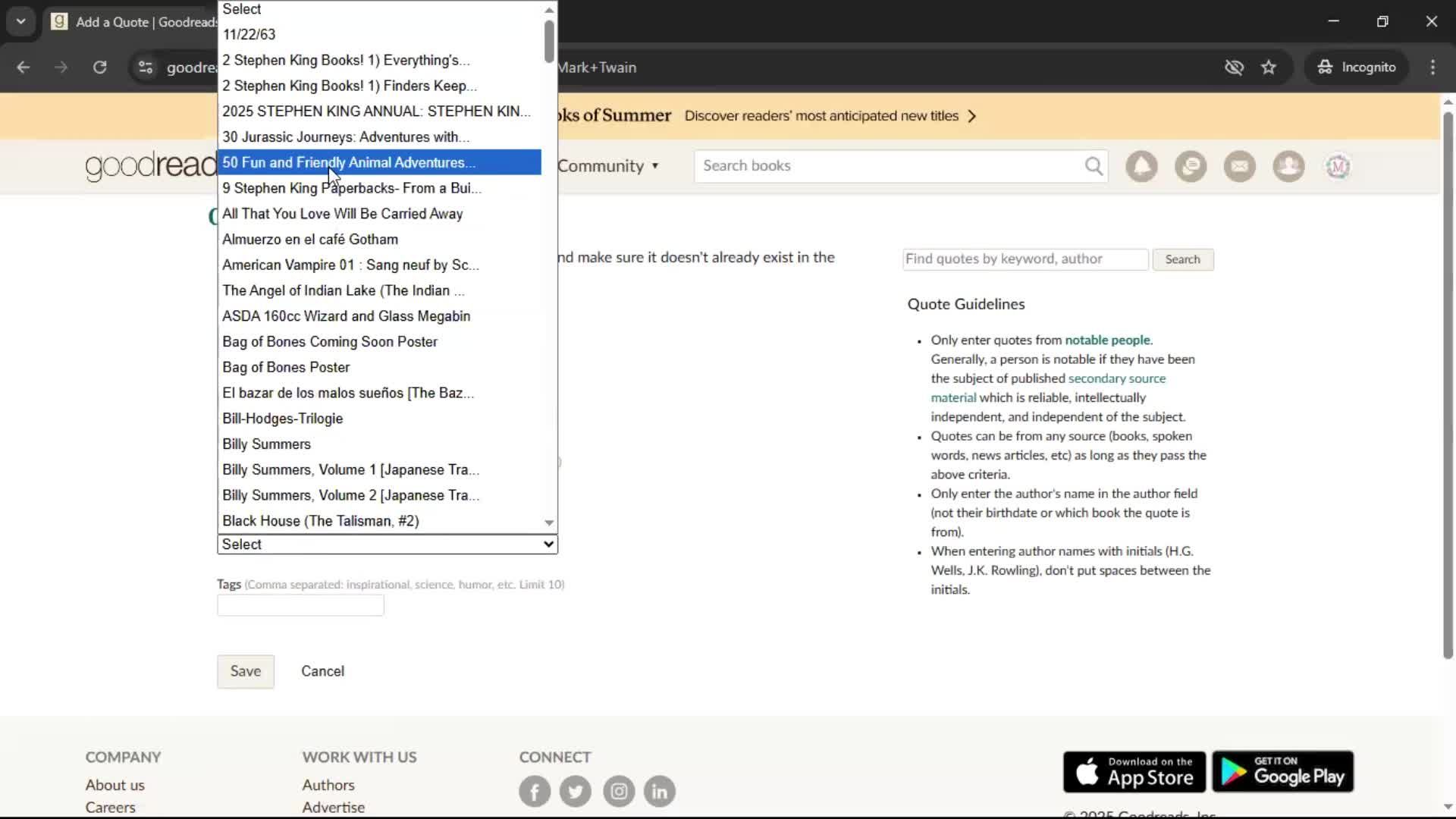
Task: Open the messages envelope icon
Action: tap(1240, 166)
